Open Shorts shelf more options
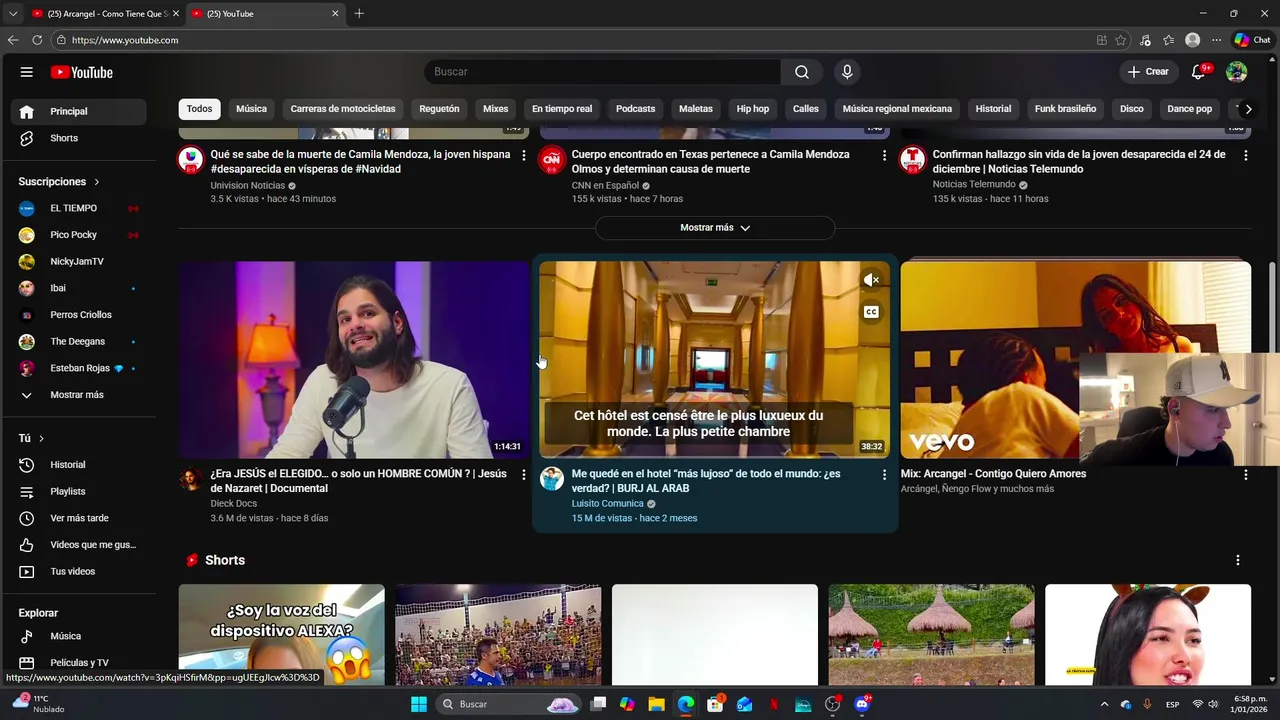The height and width of the screenshot is (720, 1280). tap(1238, 560)
